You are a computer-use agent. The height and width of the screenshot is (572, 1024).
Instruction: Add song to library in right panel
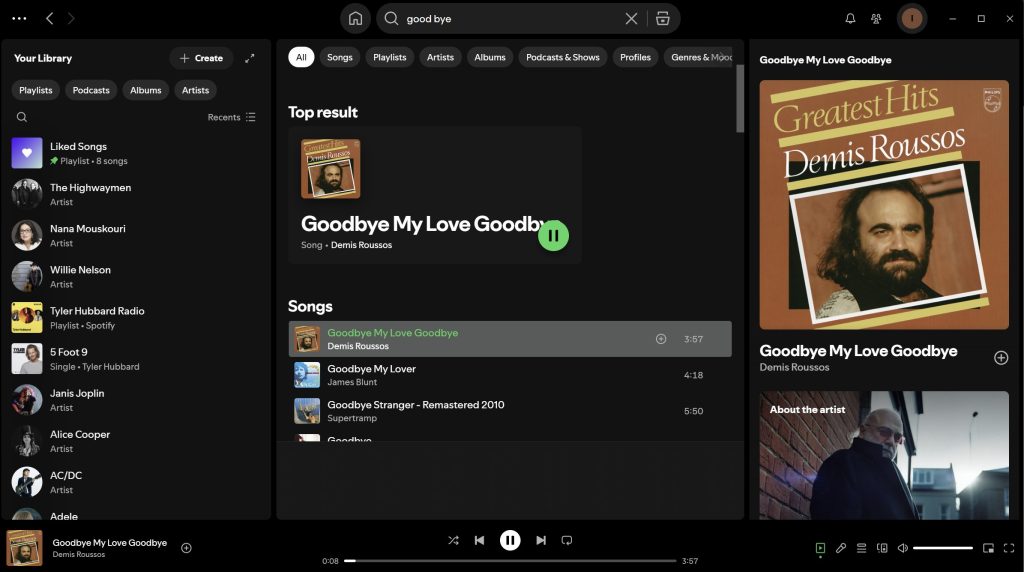point(1000,358)
